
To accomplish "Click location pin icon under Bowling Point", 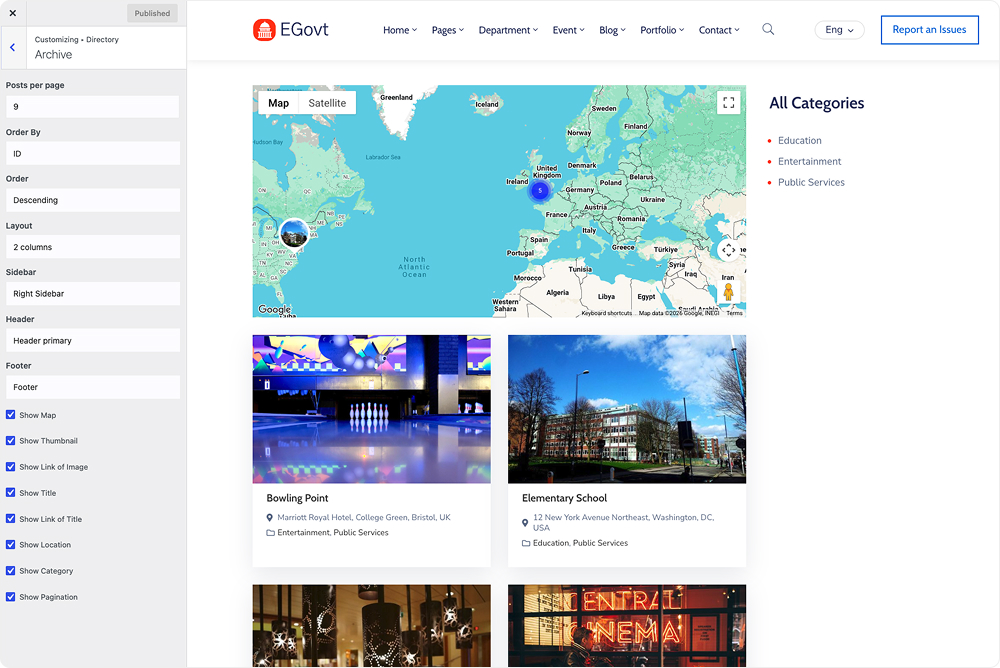I will pyautogui.click(x=270, y=517).
